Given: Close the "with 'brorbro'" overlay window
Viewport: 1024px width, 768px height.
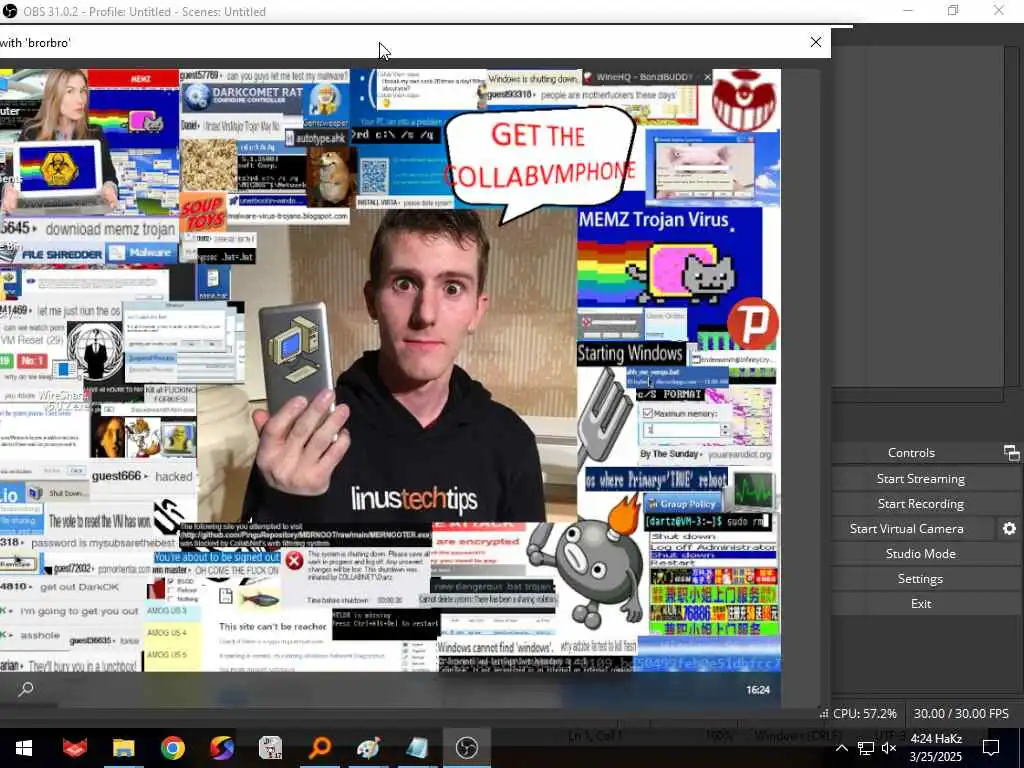Looking at the screenshot, I should 816,42.
